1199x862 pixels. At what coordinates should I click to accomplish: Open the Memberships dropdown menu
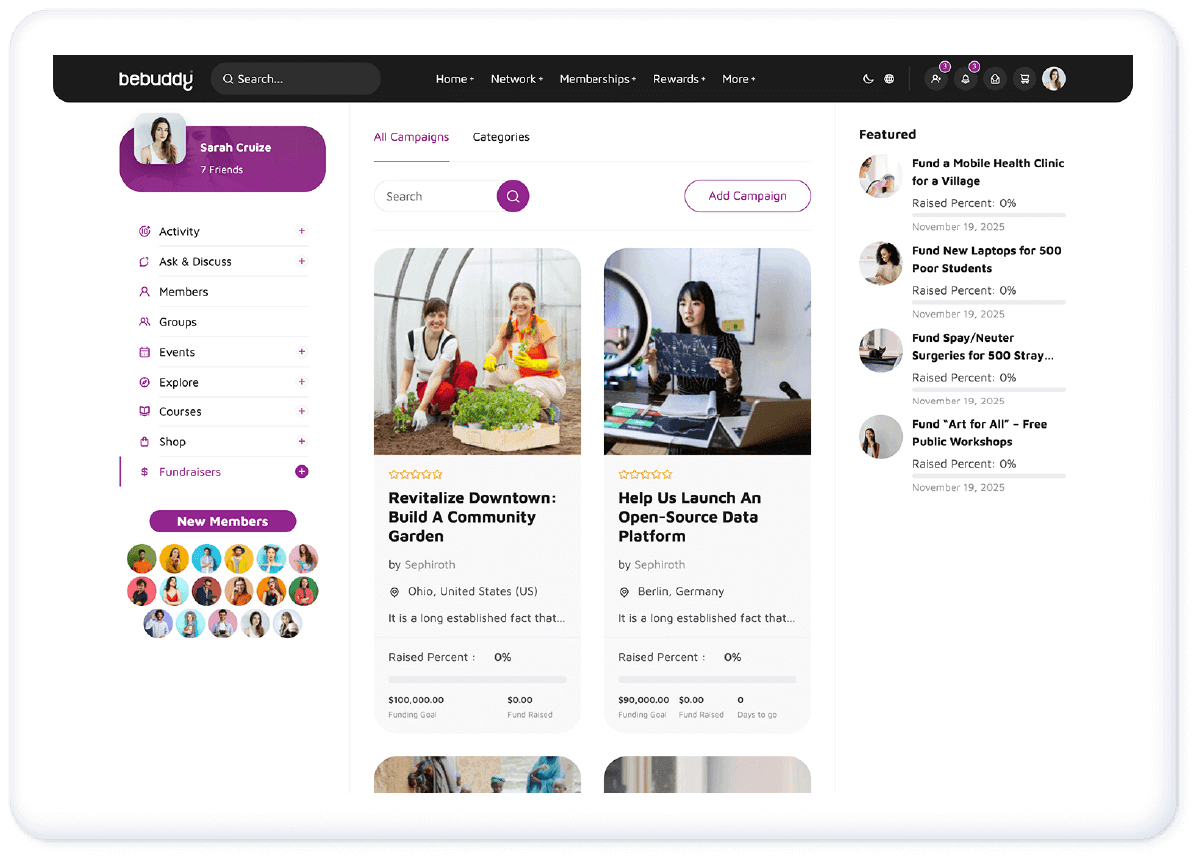pos(598,79)
